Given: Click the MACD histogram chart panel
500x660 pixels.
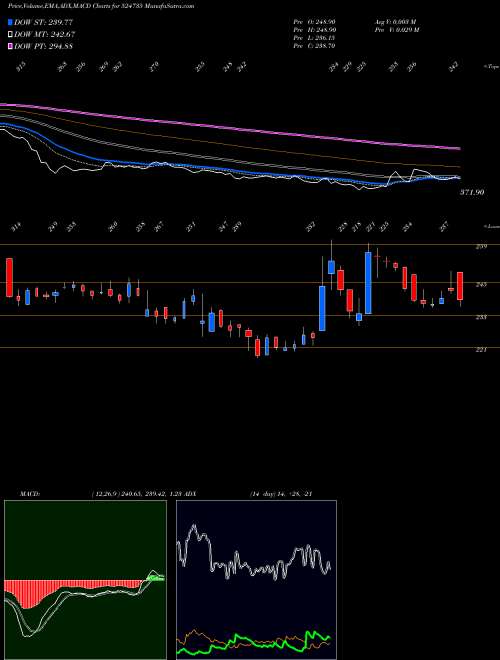Looking at the screenshot, I should (x=85, y=580).
